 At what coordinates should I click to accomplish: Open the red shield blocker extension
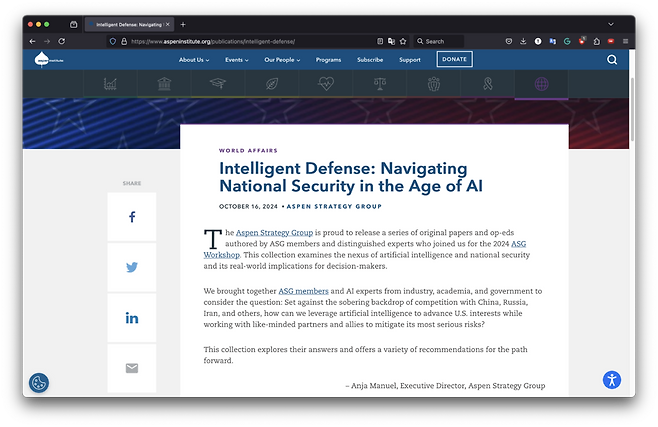(x=582, y=41)
